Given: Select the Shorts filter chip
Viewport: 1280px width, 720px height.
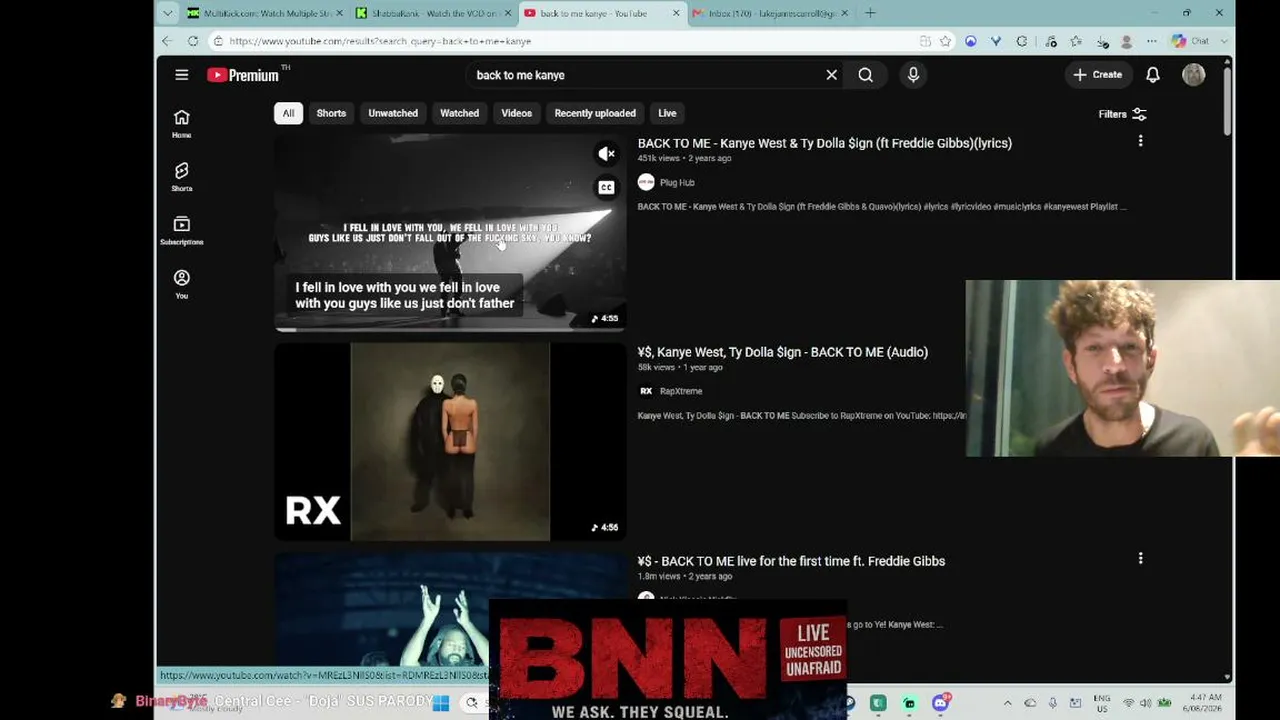Looking at the screenshot, I should (331, 113).
